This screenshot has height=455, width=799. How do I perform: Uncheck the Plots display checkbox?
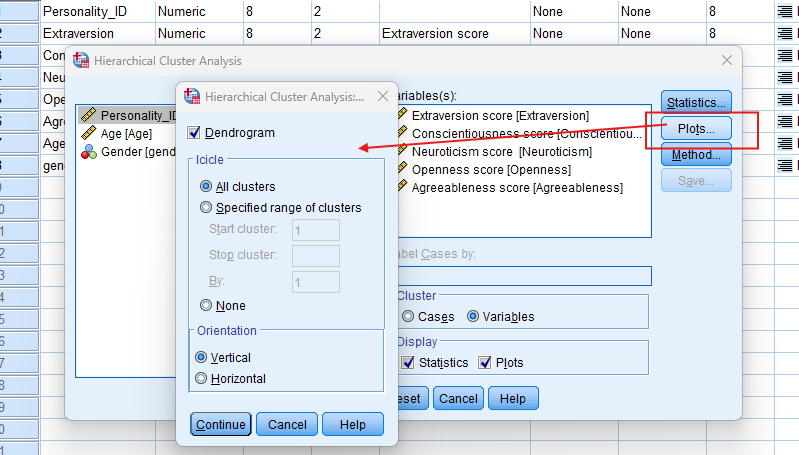pos(485,362)
